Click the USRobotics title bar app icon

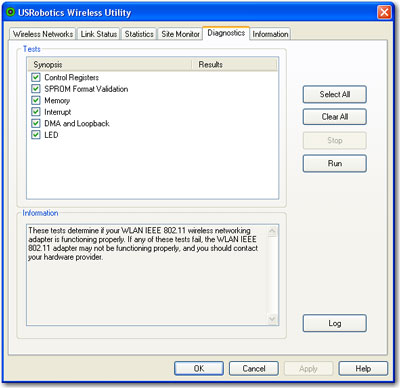click(x=11, y=13)
